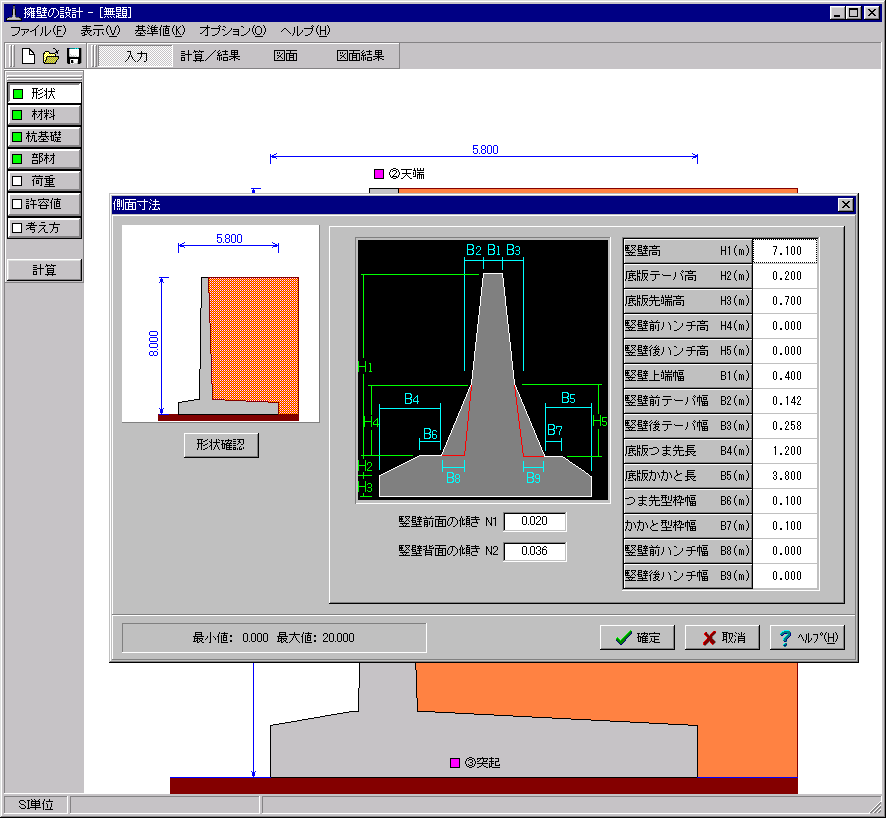Click the Save floppy disk icon

point(73,56)
